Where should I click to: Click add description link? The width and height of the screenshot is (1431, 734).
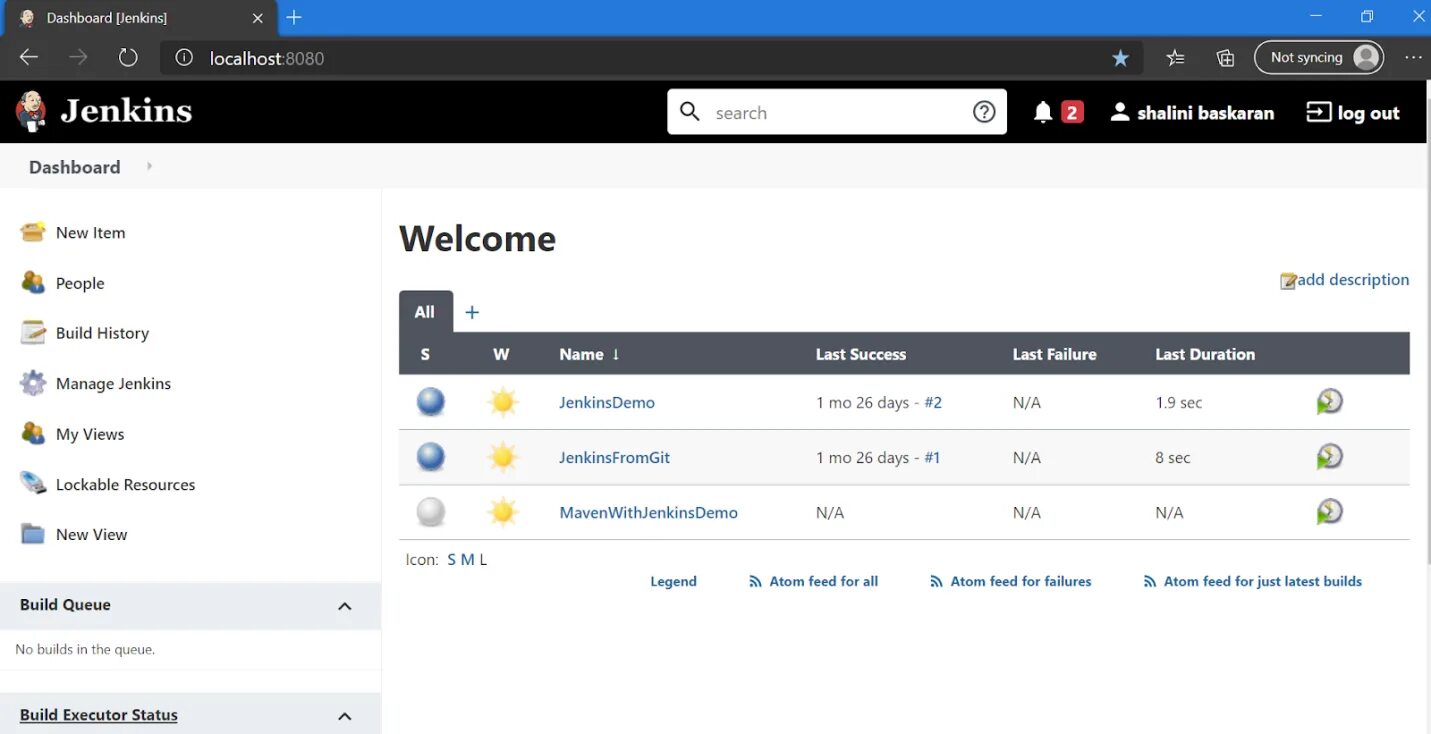coord(1345,280)
